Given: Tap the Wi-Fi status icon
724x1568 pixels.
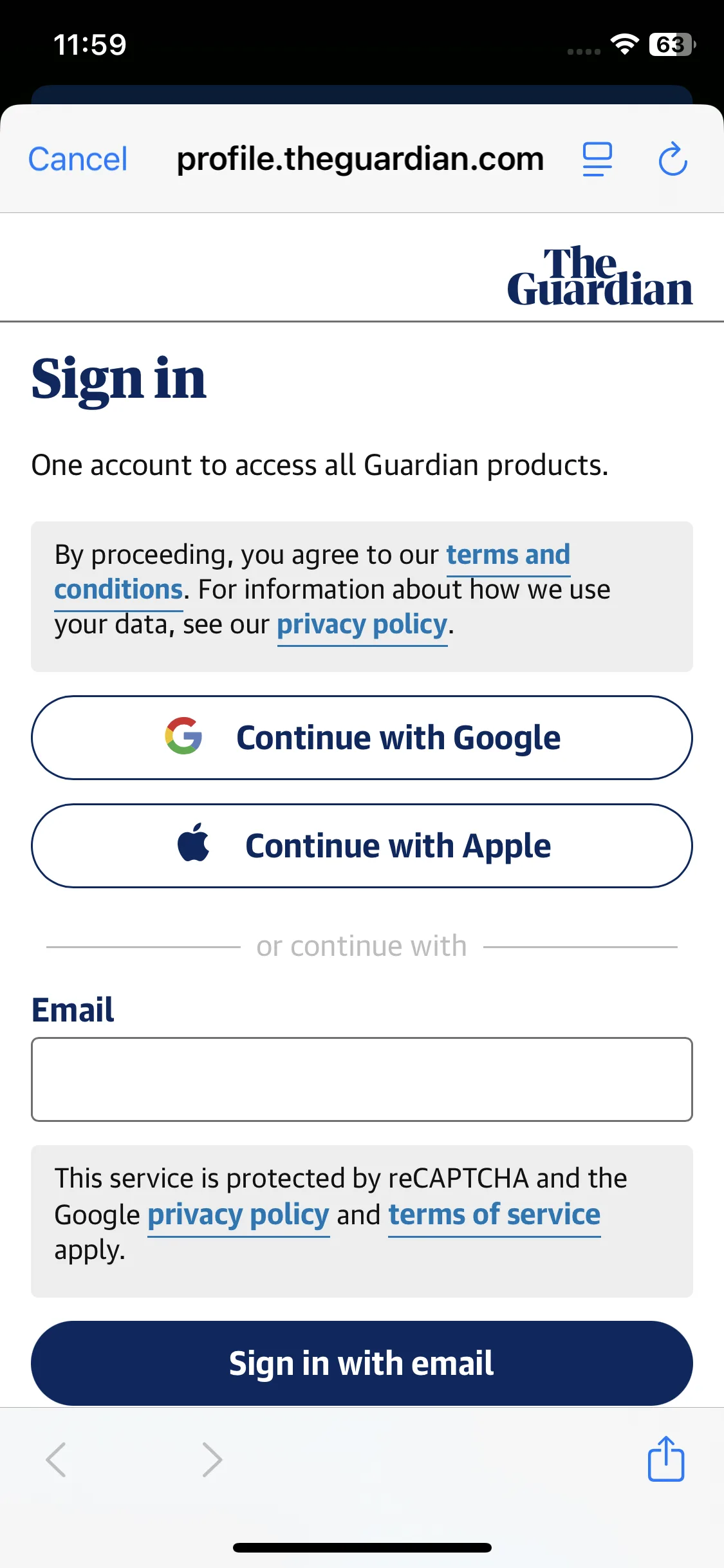Looking at the screenshot, I should click(624, 44).
